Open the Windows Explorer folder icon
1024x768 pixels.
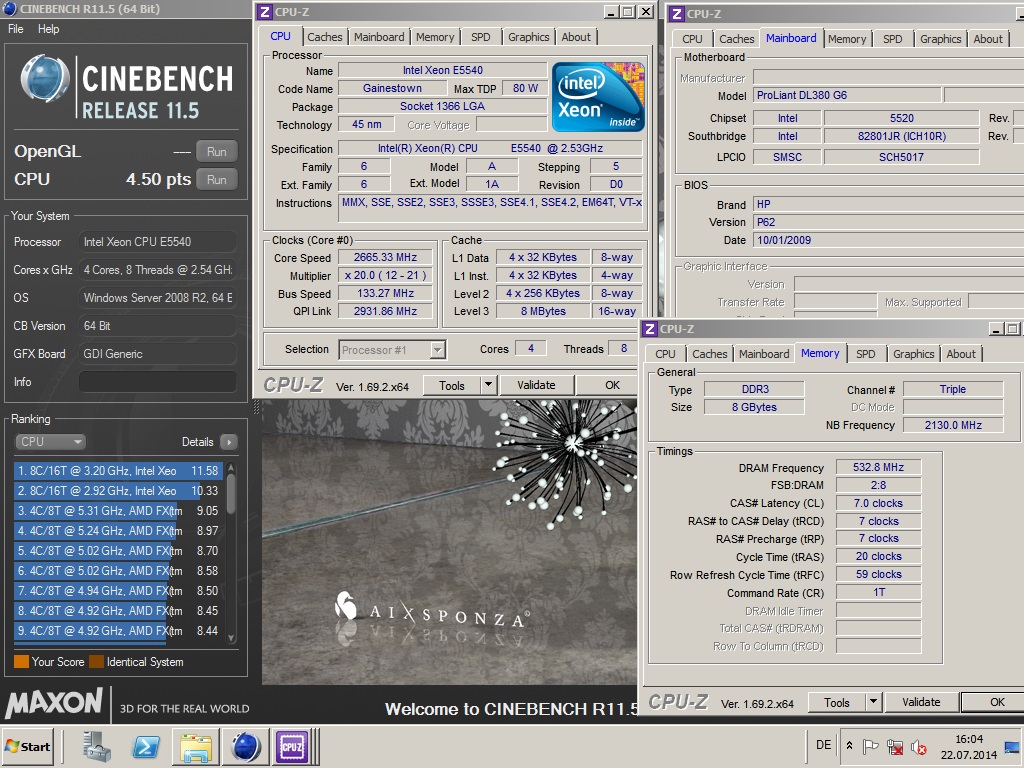click(x=195, y=747)
